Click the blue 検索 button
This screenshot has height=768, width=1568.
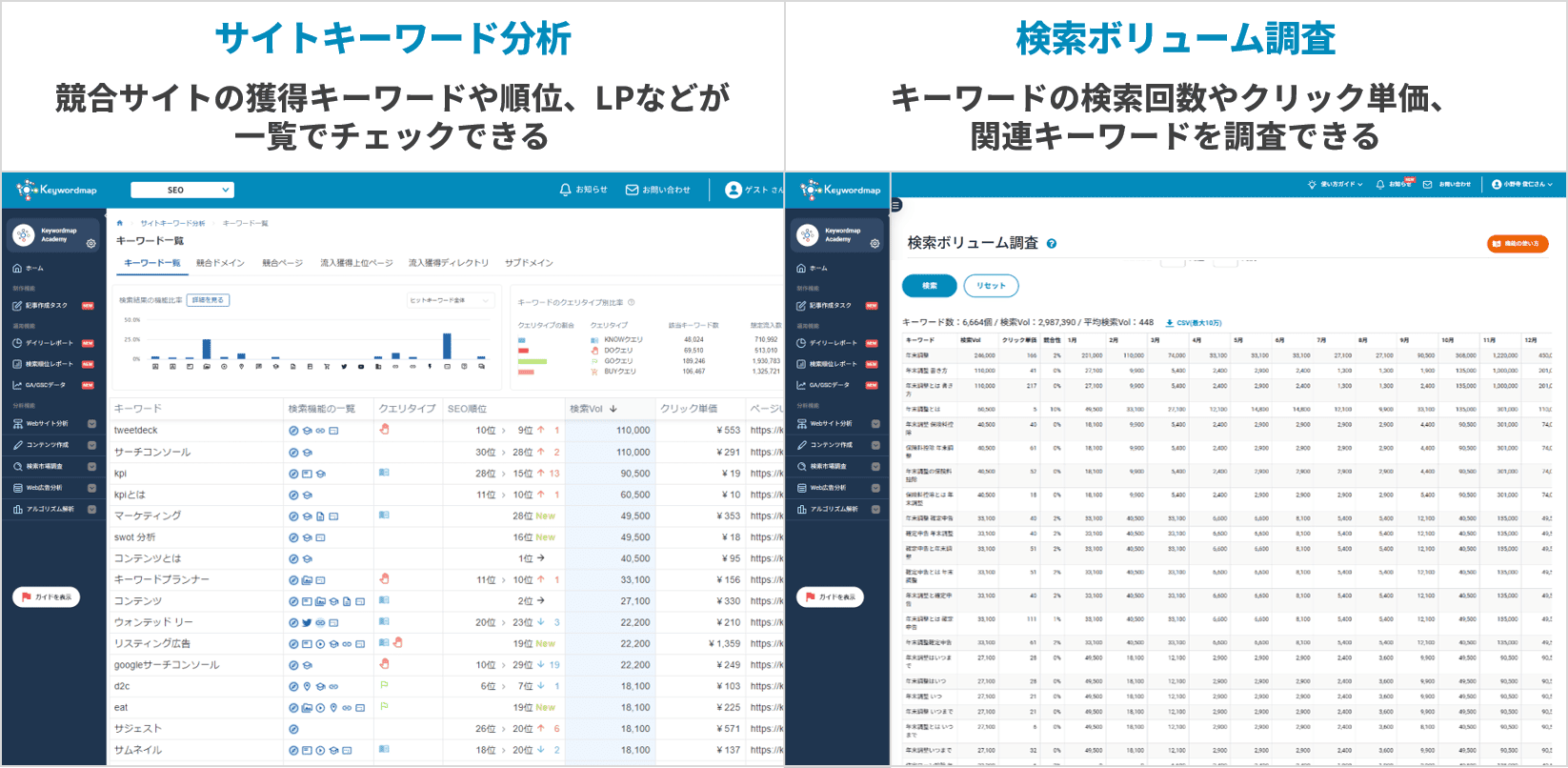click(x=930, y=286)
